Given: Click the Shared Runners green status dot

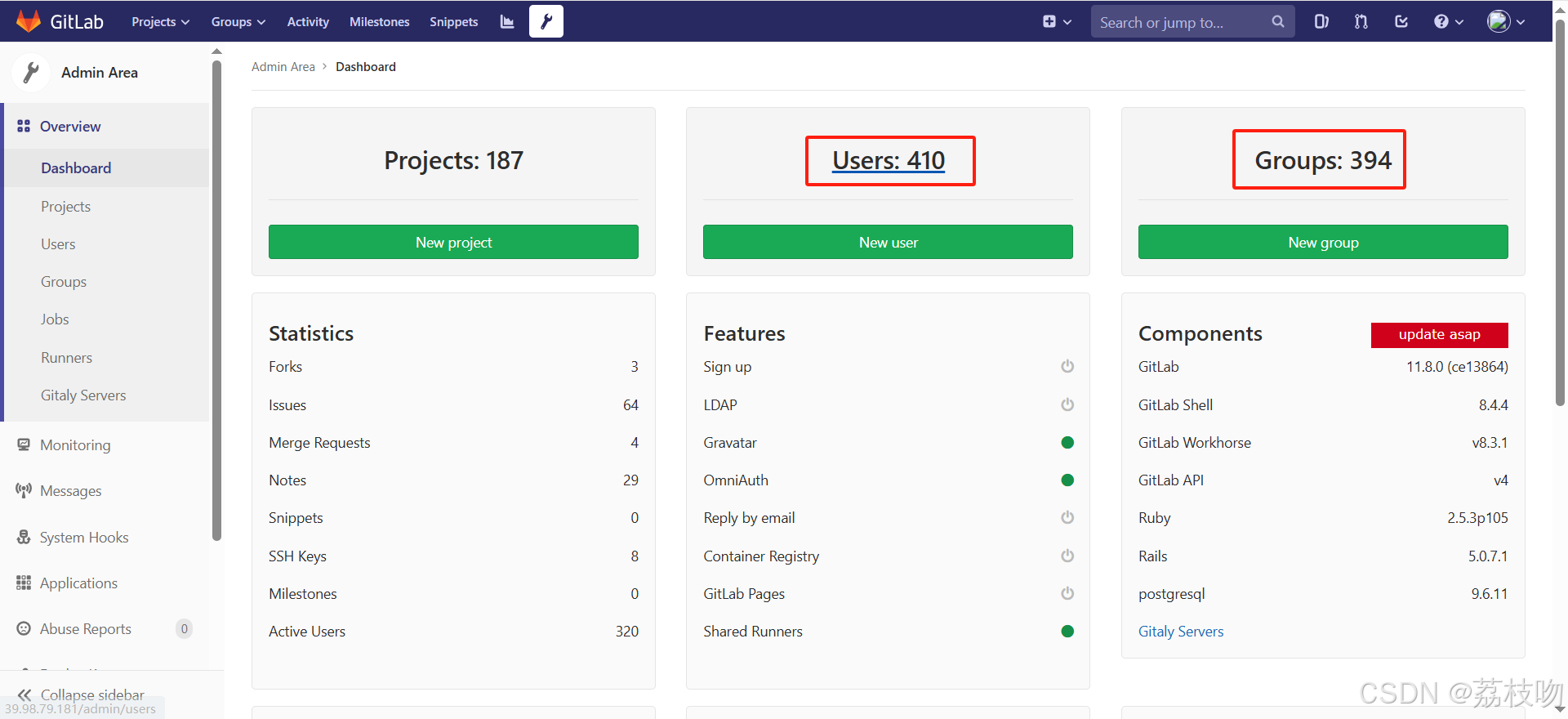Looking at the screenshot, I should point(1067,632).
